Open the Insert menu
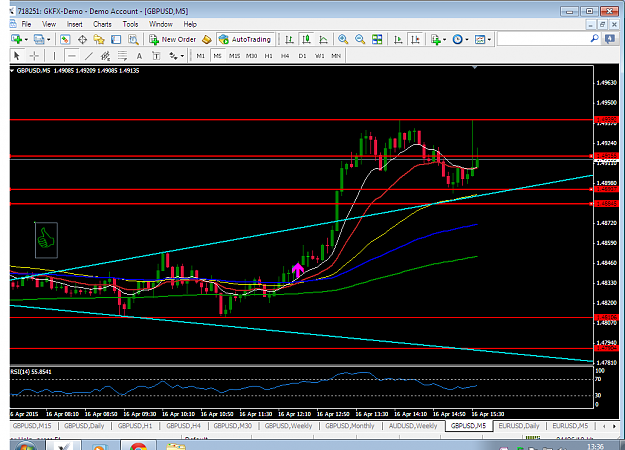 pos(75,24)
